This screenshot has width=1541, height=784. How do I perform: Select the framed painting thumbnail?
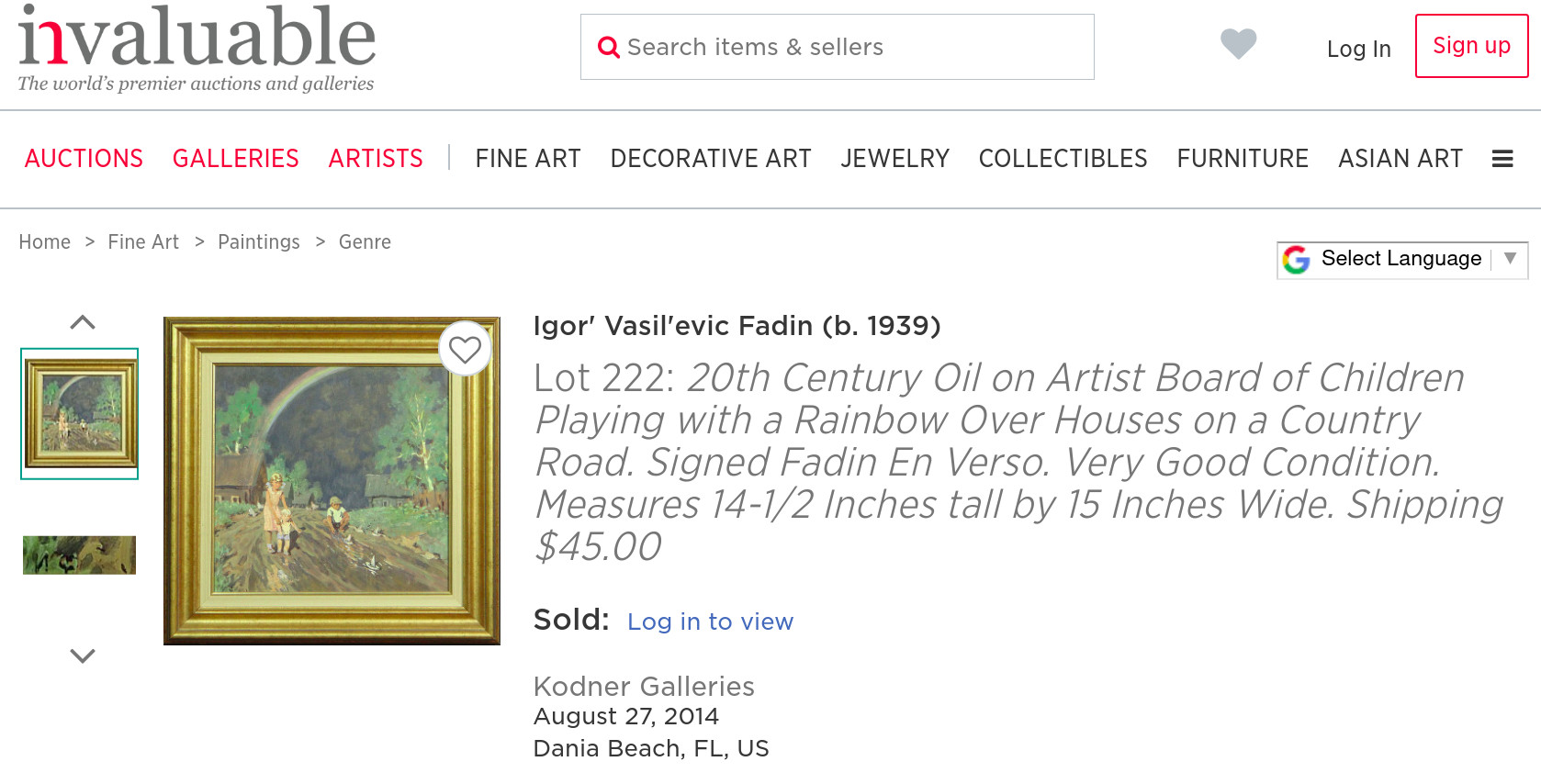point(80,413)
